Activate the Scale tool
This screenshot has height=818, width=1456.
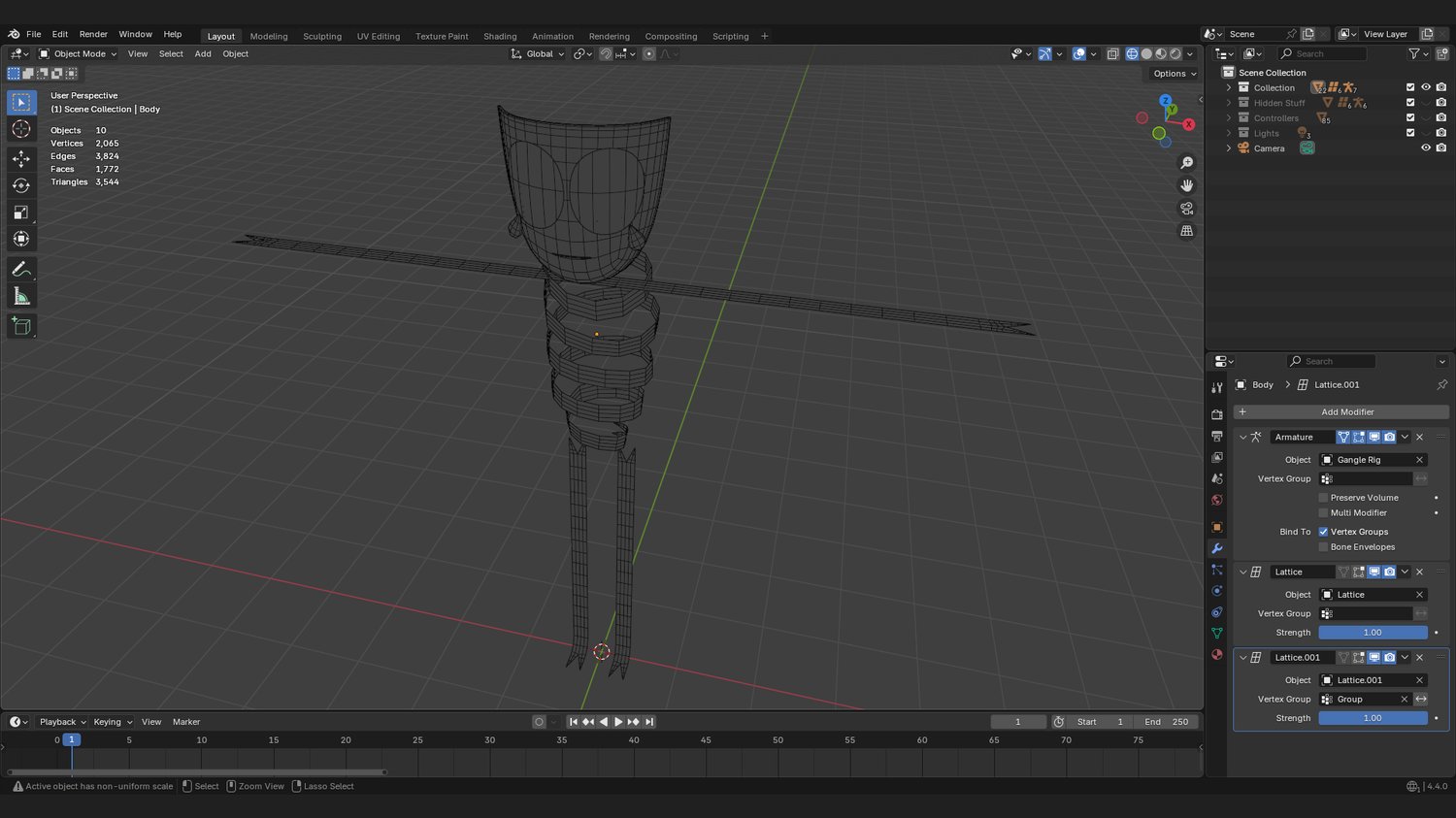click(21, 212)
